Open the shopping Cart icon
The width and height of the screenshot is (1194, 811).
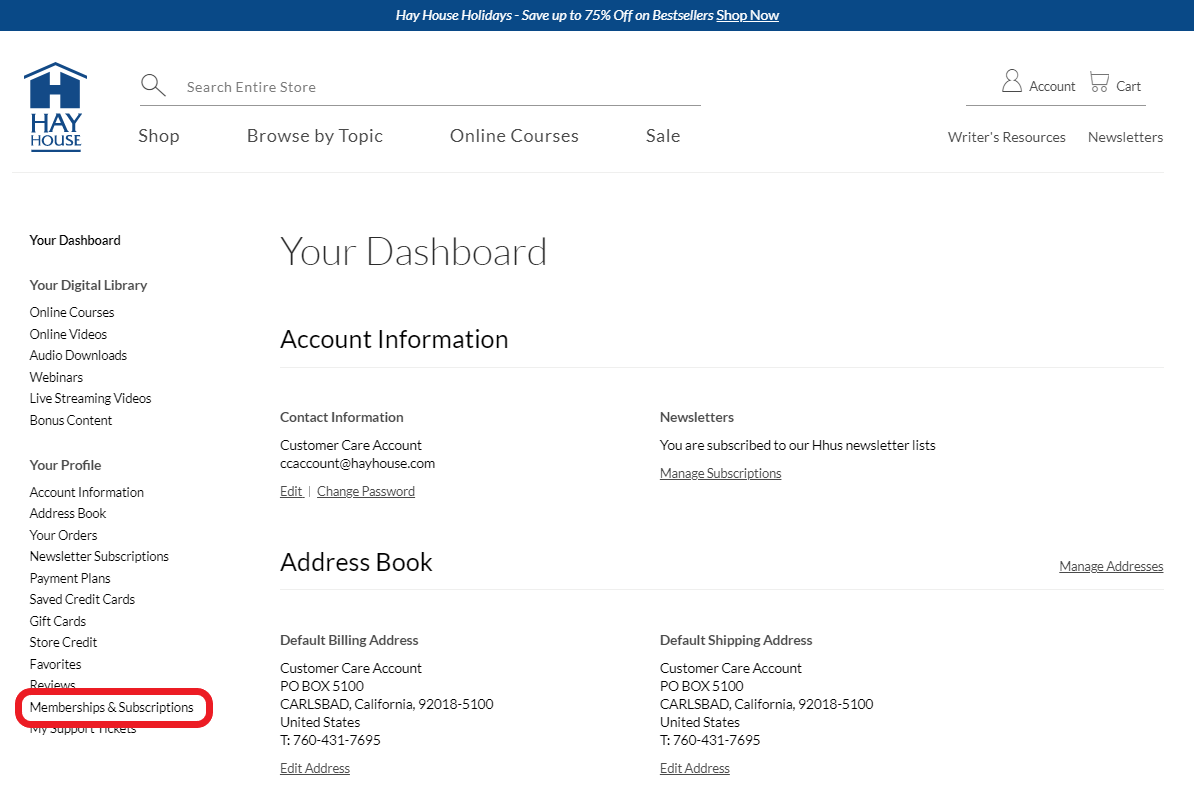click(x=1099, y=82)
